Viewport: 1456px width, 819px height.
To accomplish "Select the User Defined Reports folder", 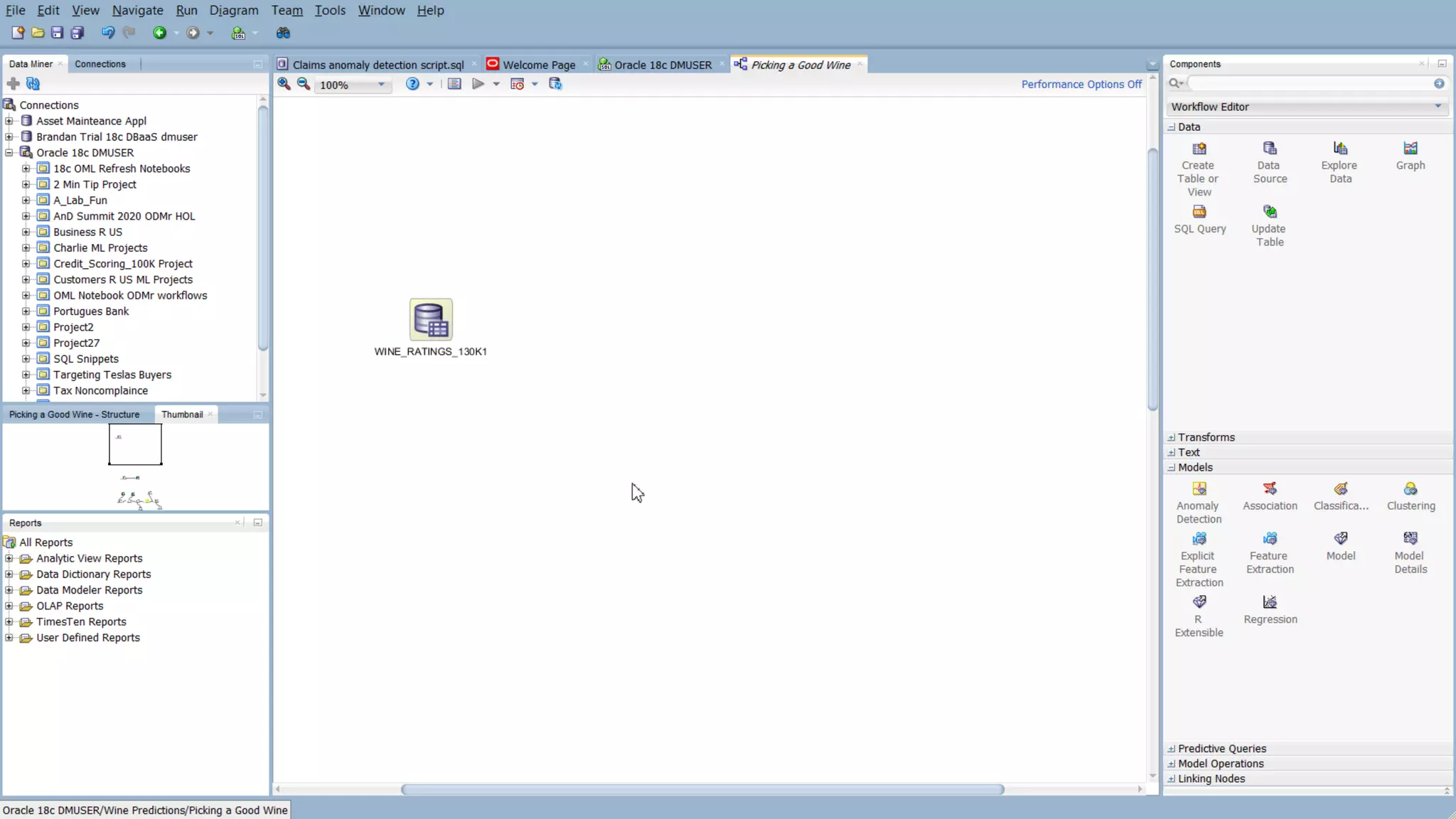I will tap(88, 638).
